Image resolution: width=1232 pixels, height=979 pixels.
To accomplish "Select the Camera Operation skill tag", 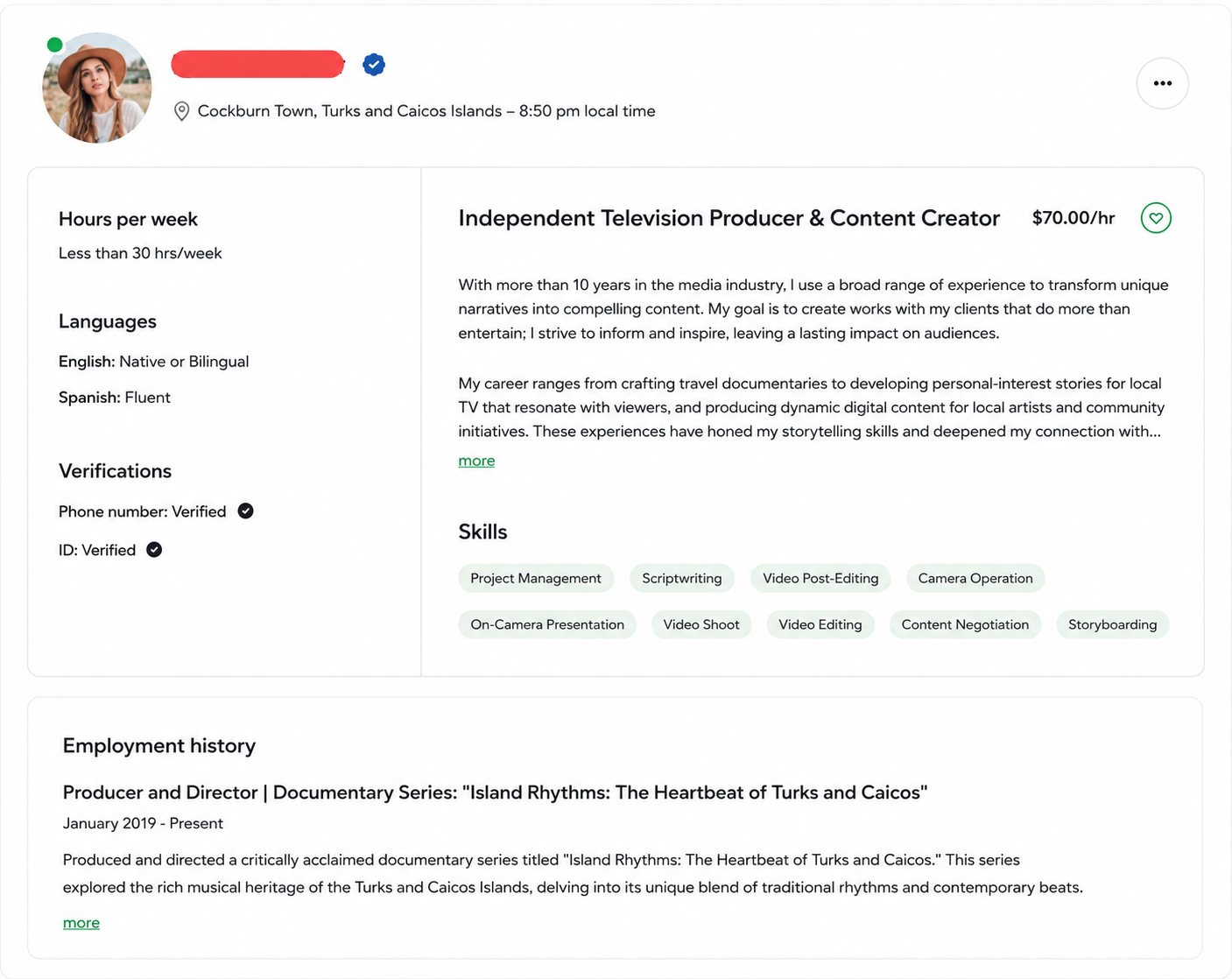I will coord(975,578).
